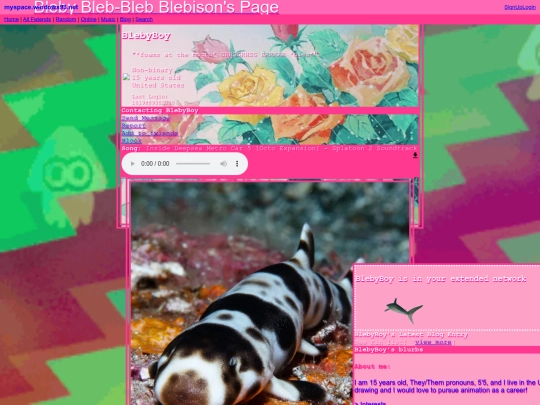The height and width of the screenshot is (405, 540).
Task: Click '15 years old' profile detail
Action: pos(156,78)
